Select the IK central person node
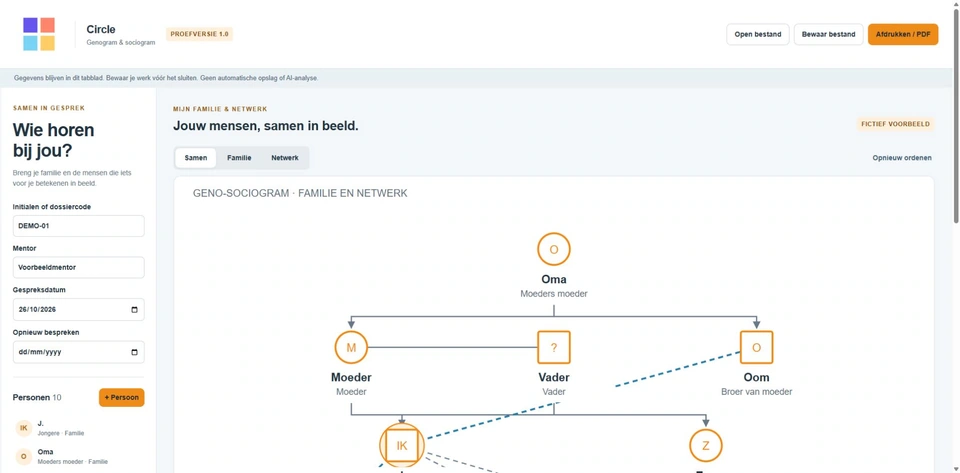Image resolution: width=960 pixels, height=473 pixels. (x=402, y=445)
